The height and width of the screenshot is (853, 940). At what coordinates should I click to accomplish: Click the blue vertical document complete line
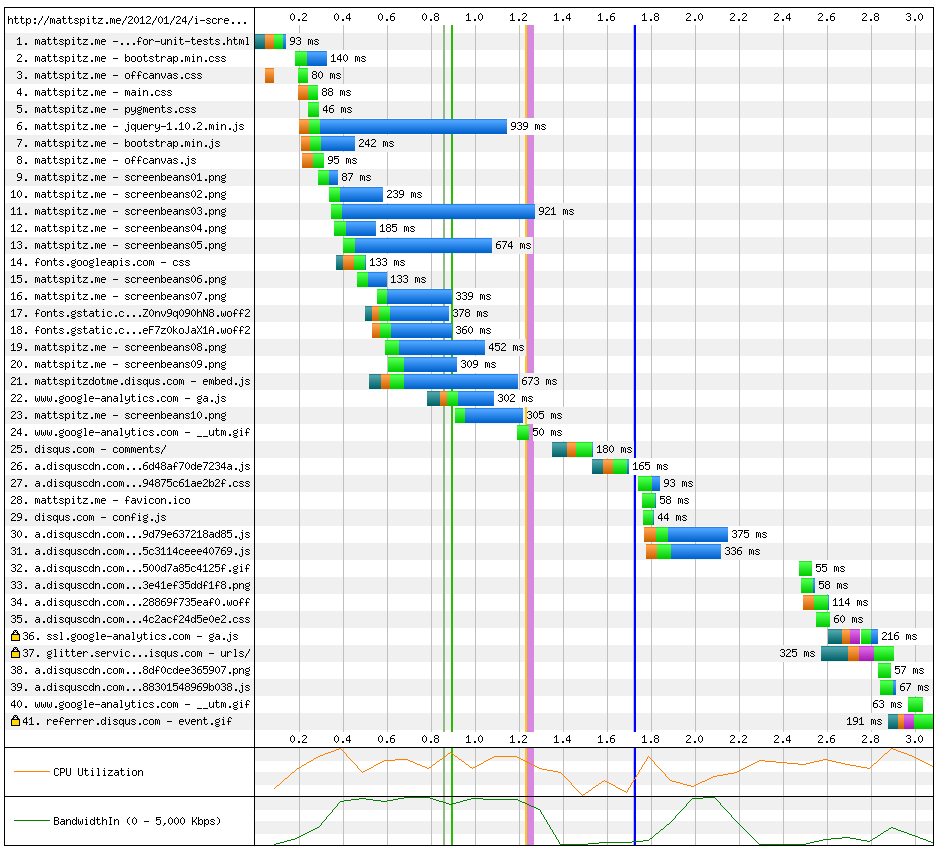click(634, 300)
